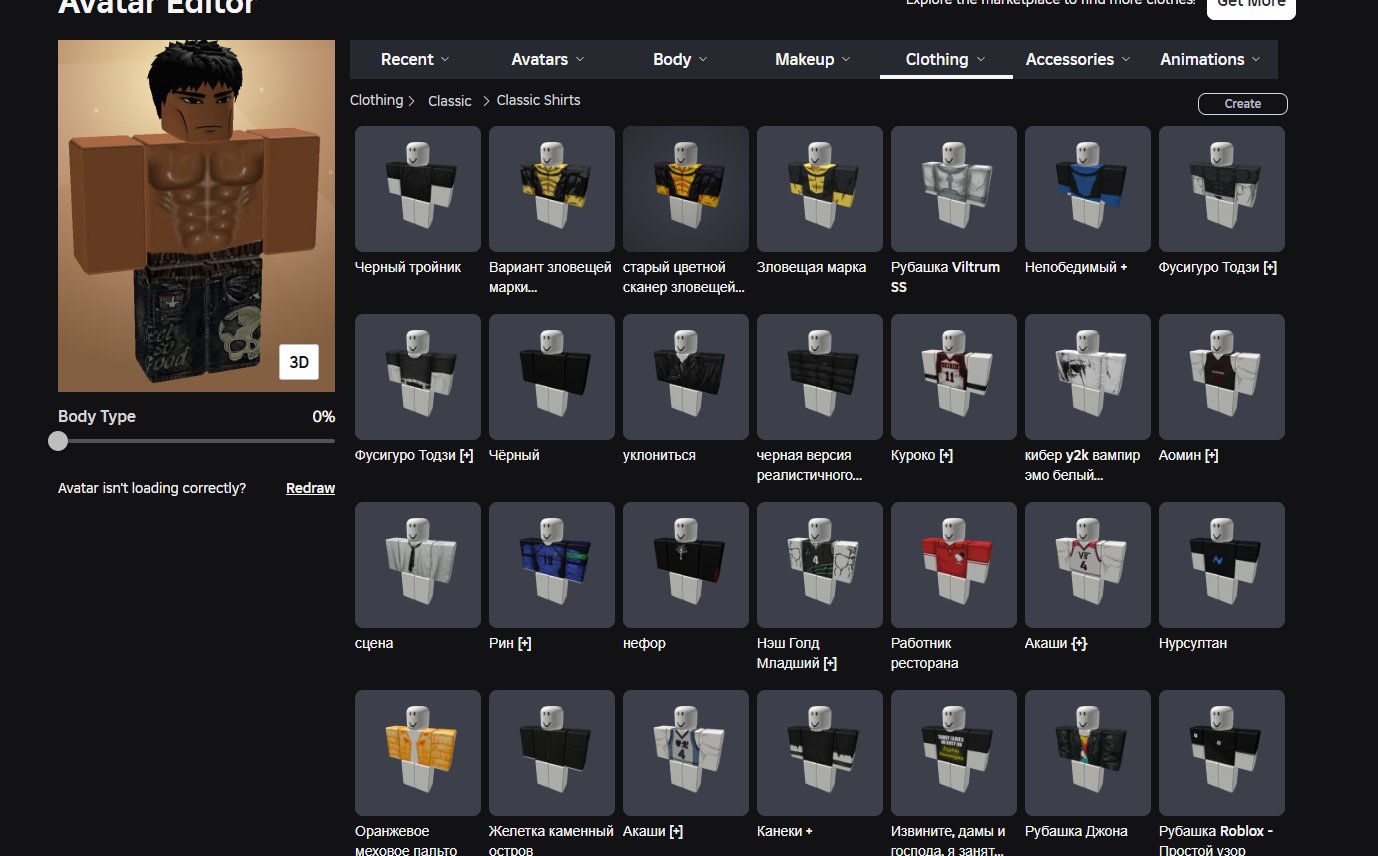Choose the Зловещая марка shirt thumbnail
1378x856 pixels.
point(820,189)
